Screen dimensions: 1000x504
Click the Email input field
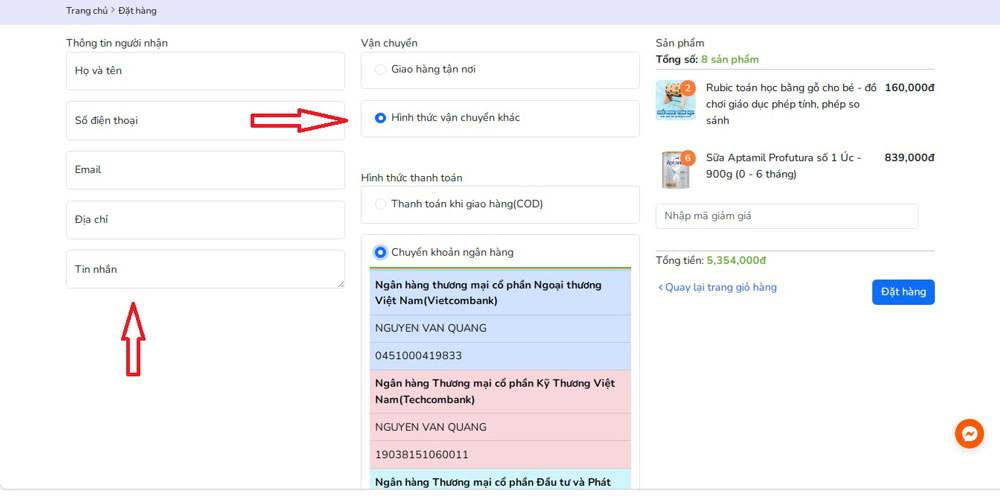tap(205, 170)
